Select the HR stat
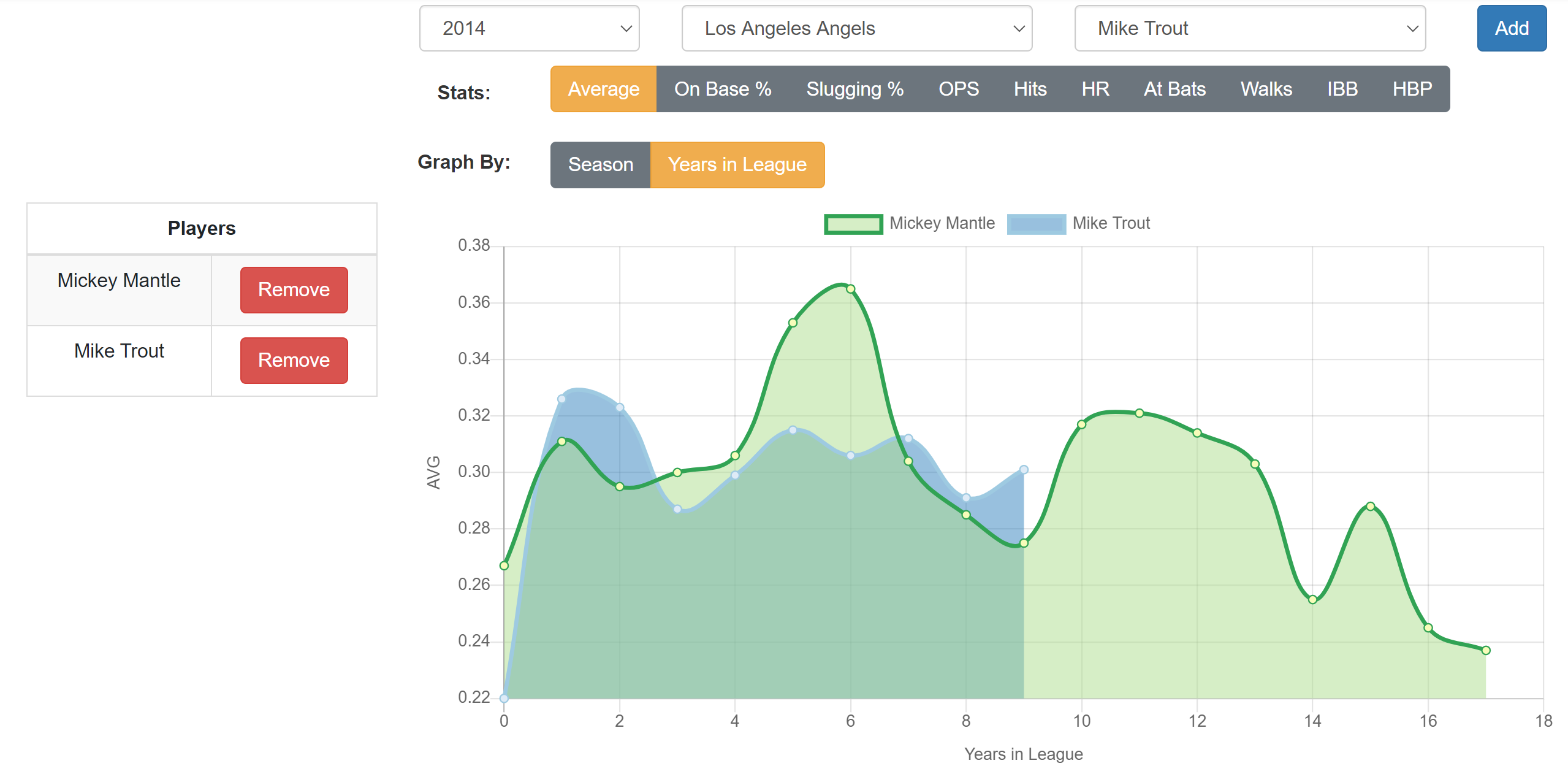The image size is (1568, 774). coord(1095,89)
